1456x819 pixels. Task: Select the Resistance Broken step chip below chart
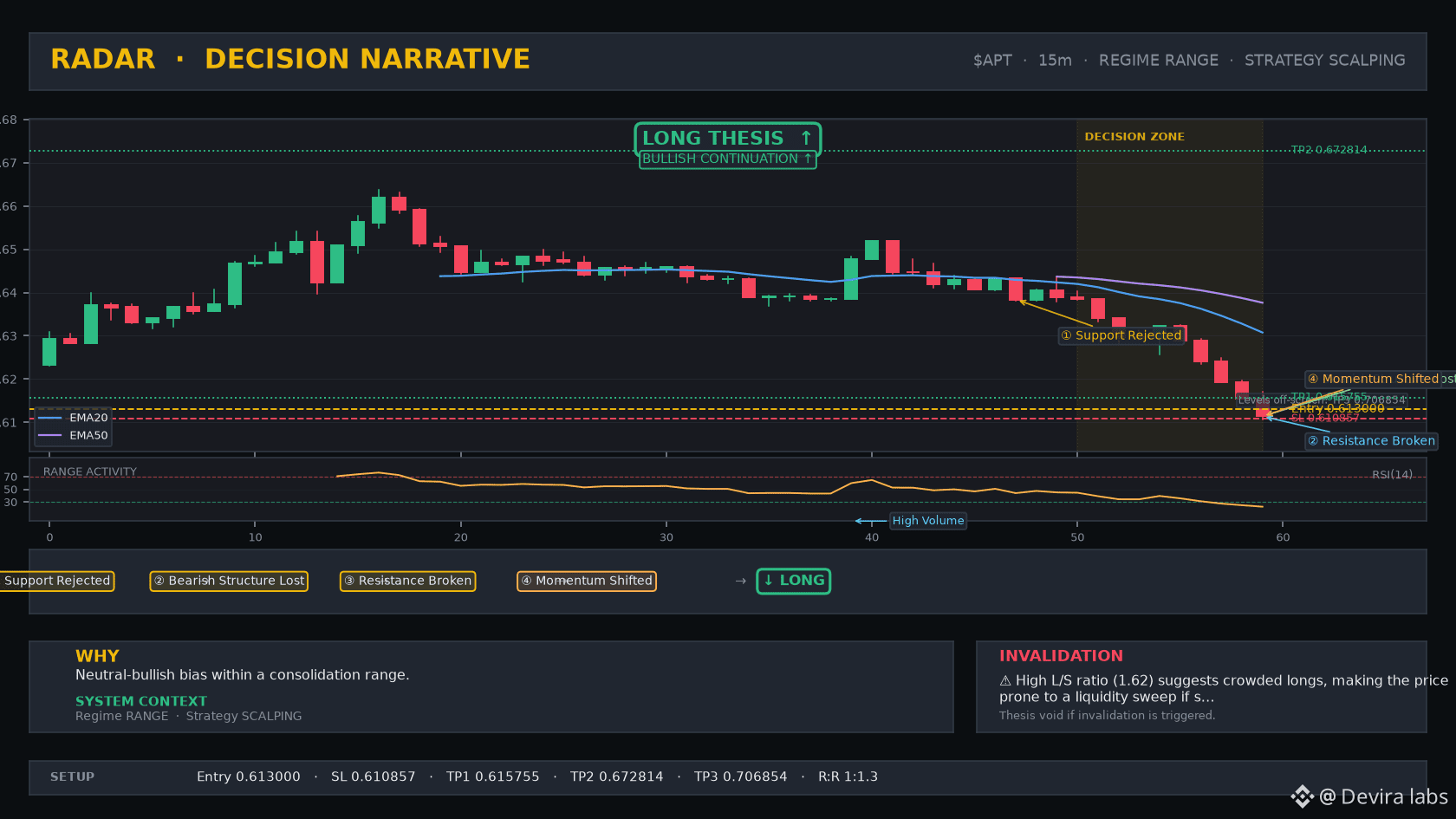(407, 581)
